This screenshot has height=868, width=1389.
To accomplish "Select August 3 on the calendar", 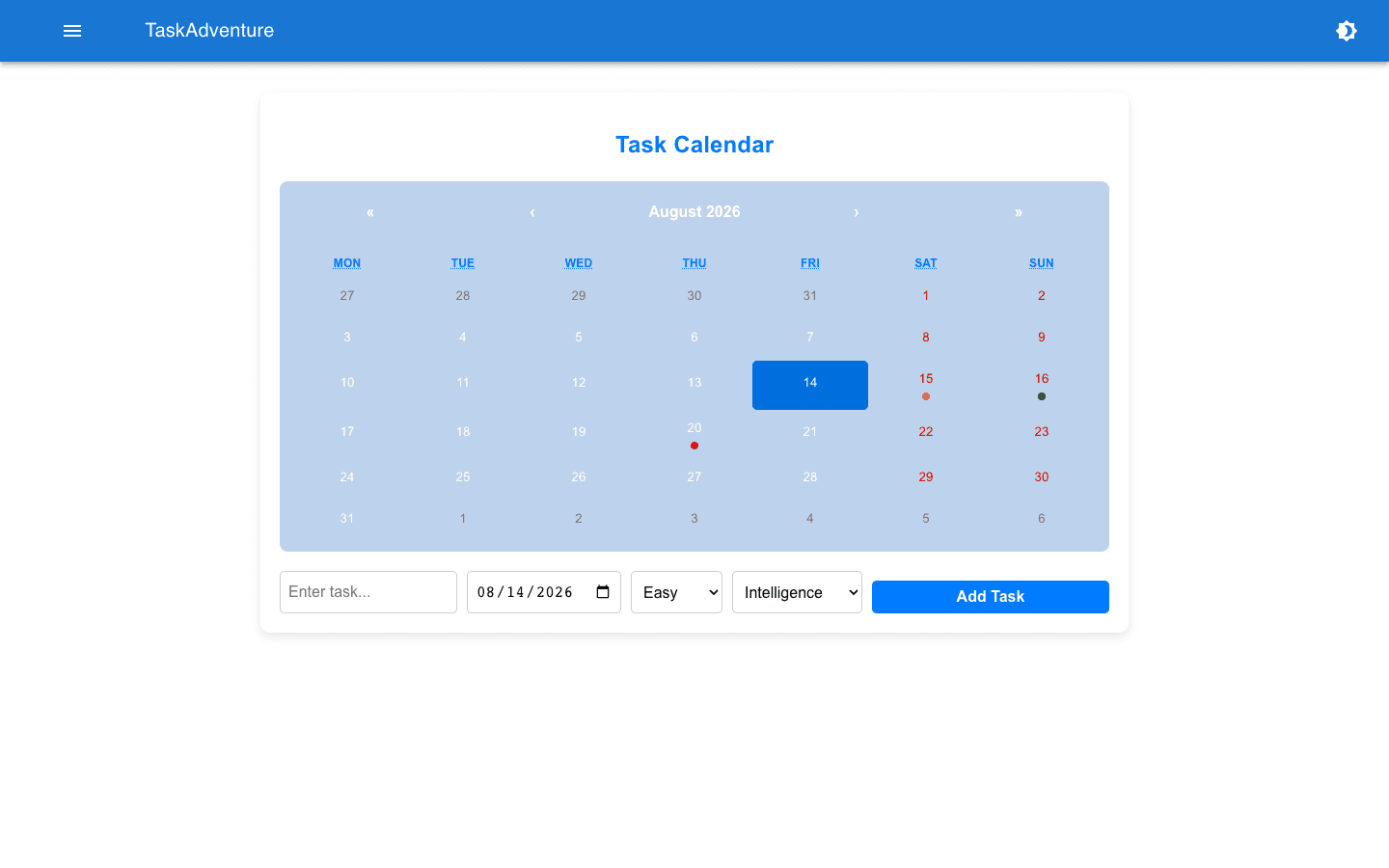I will pyautogui.click(x=347, y=338).
